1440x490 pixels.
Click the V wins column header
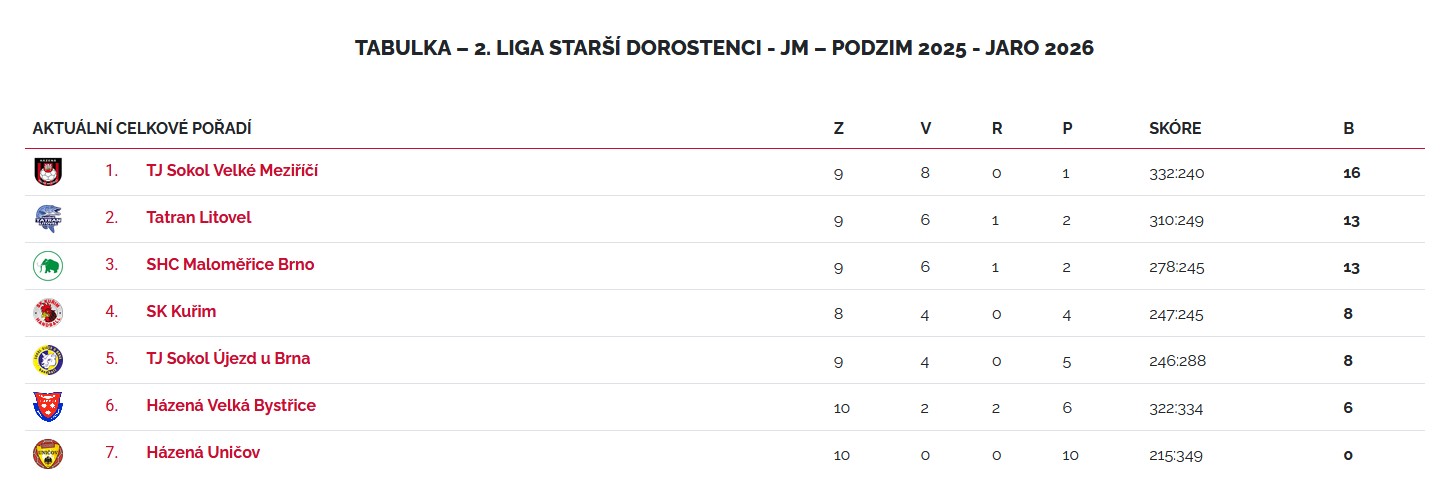point(926,129)
